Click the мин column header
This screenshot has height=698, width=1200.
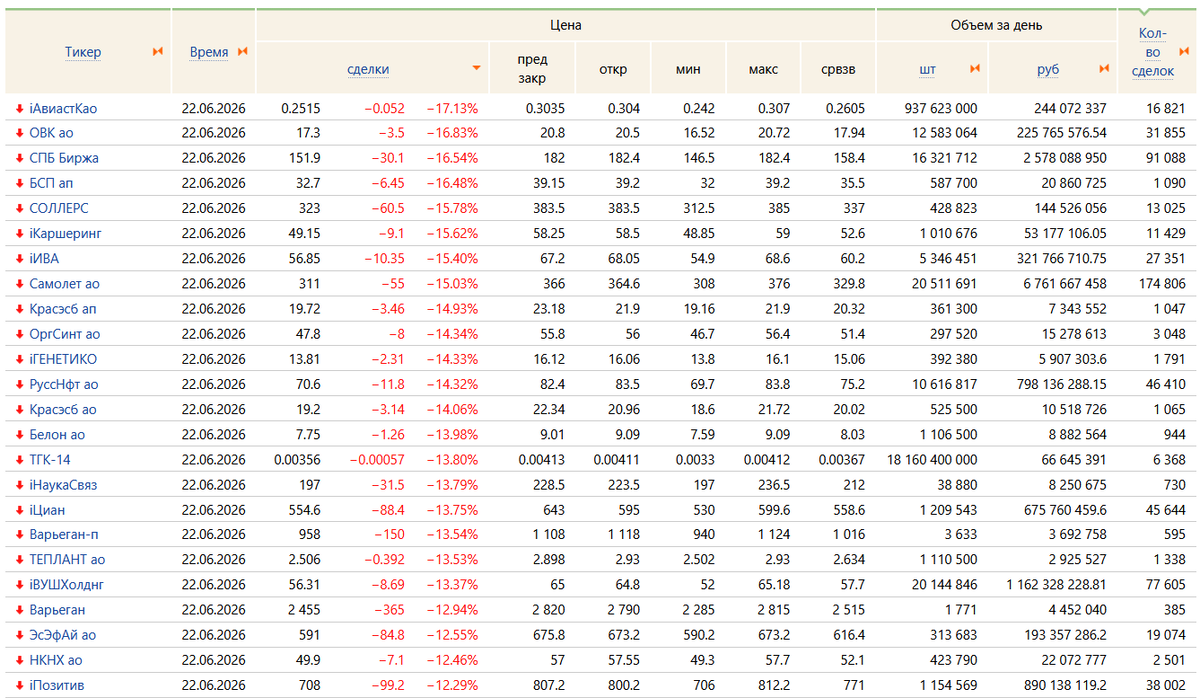[x=688, y=69]
